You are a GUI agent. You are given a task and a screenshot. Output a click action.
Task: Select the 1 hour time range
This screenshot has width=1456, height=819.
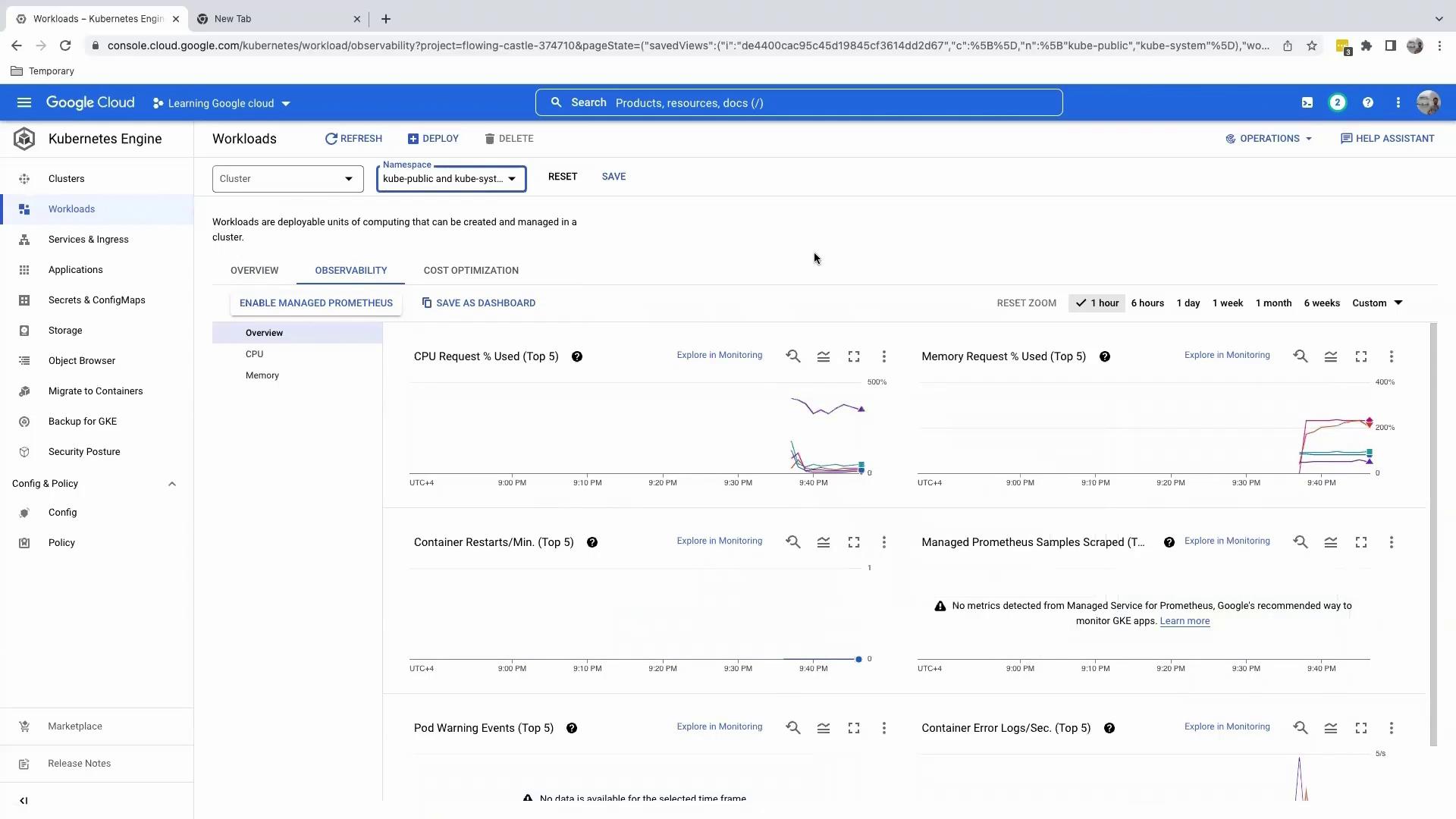pos(1097,303)
